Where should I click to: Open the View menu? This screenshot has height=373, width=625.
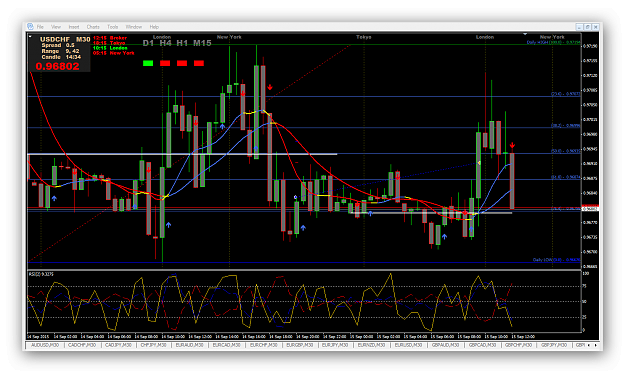(x=56, y=27)
